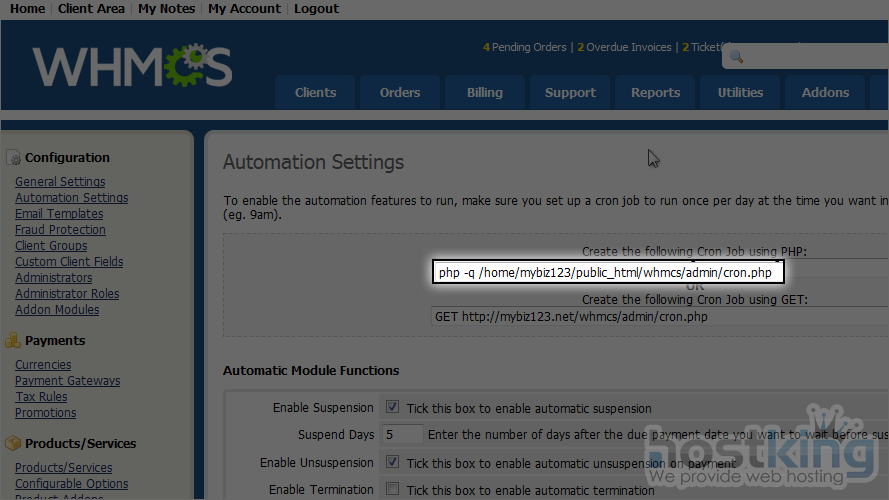This screenshot has width=889, height=500.
Task: Click the PHP cron command field
Action: [x=608, y=273]
